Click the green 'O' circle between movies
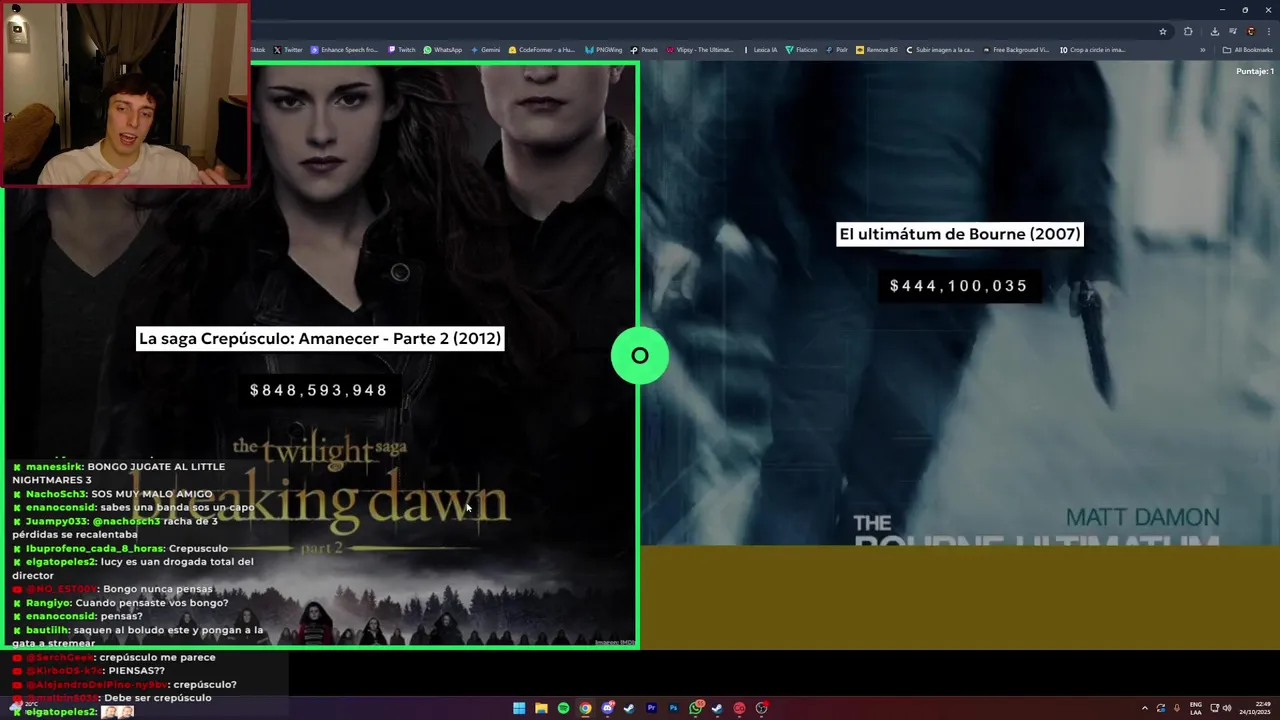The height and width of the screenshot is (720, 1280). (640, 355)
